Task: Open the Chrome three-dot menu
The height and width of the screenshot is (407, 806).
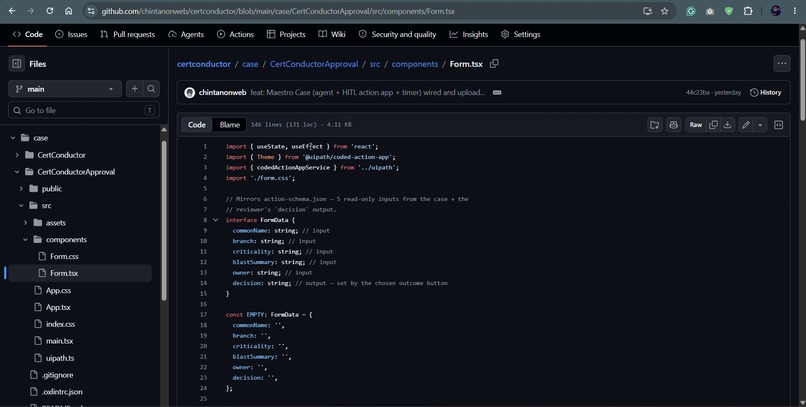Action: [794, 11]
